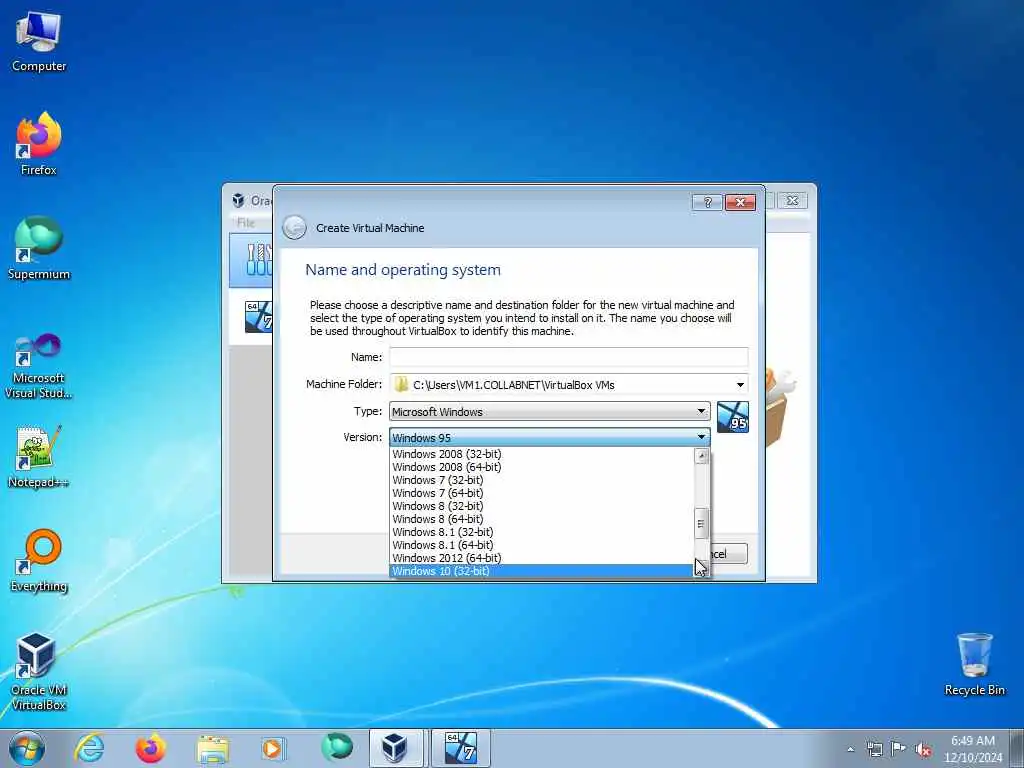
Task: Choose highlighted Windows 10 (32-bit) entry
Action: (x=541, y=571)
